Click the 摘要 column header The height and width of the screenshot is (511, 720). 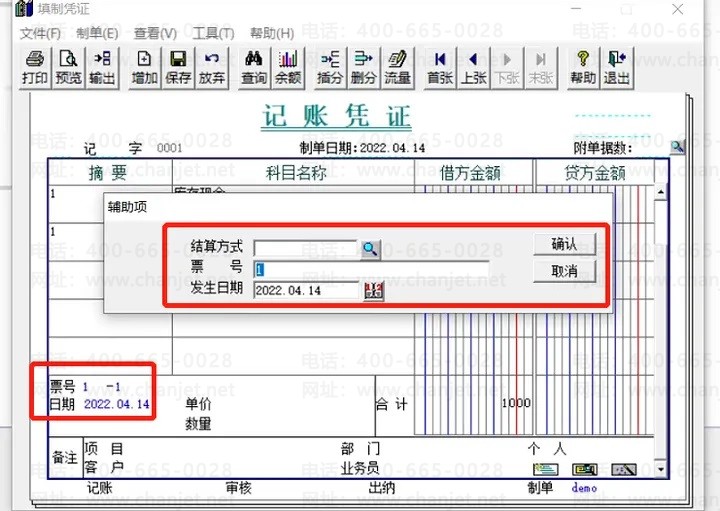pos(108,173)
